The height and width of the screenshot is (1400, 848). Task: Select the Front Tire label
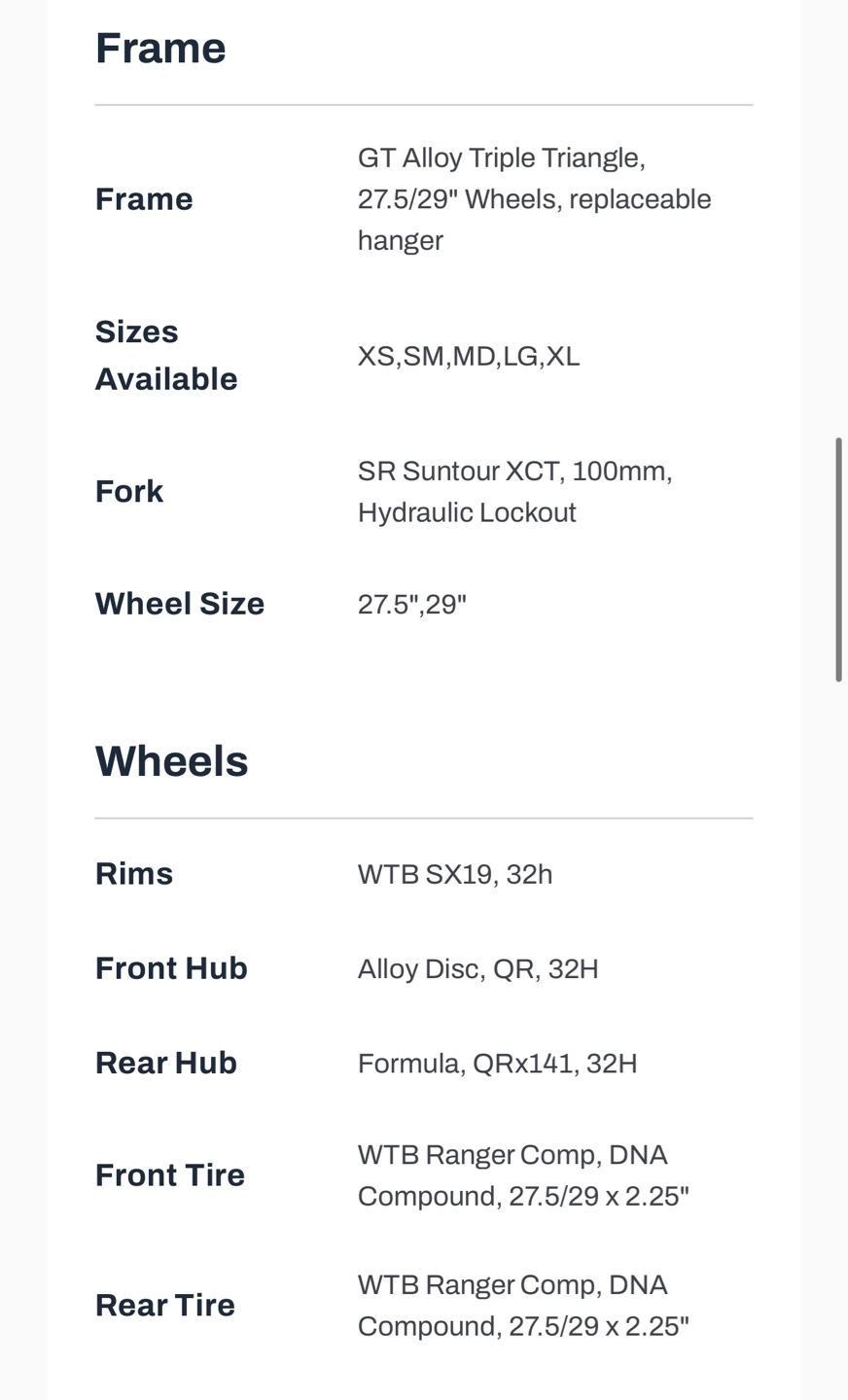click(170, 1175)
